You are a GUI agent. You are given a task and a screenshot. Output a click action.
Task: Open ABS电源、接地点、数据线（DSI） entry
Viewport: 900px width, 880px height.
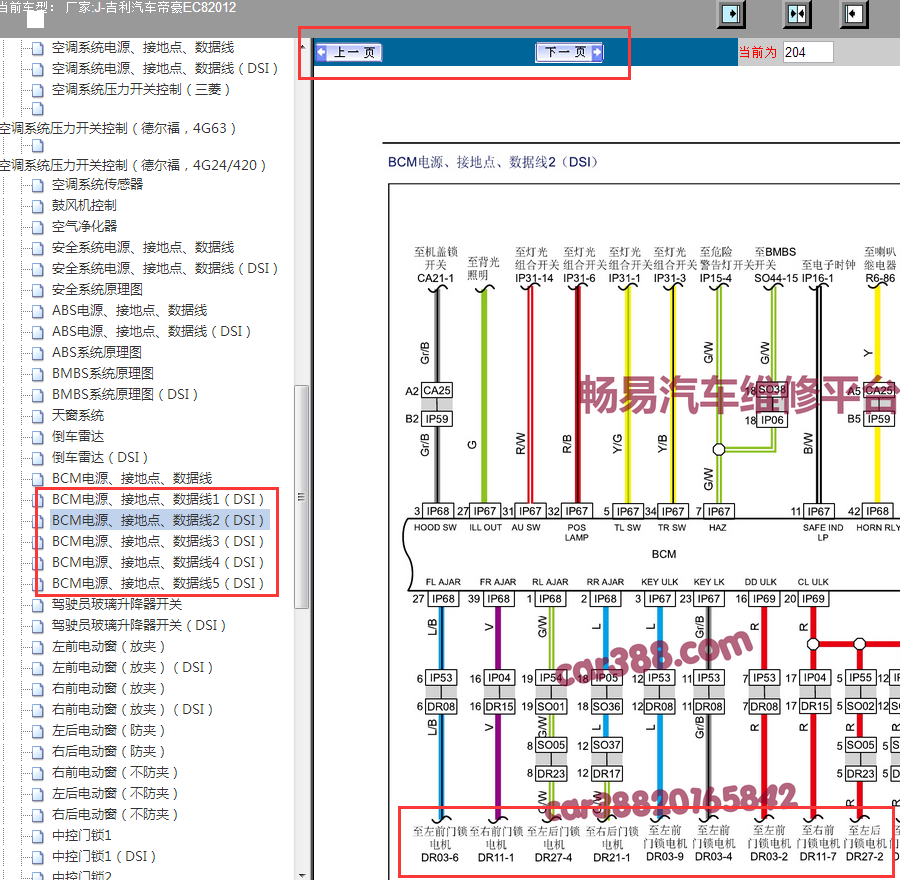(x=152, y=332)
